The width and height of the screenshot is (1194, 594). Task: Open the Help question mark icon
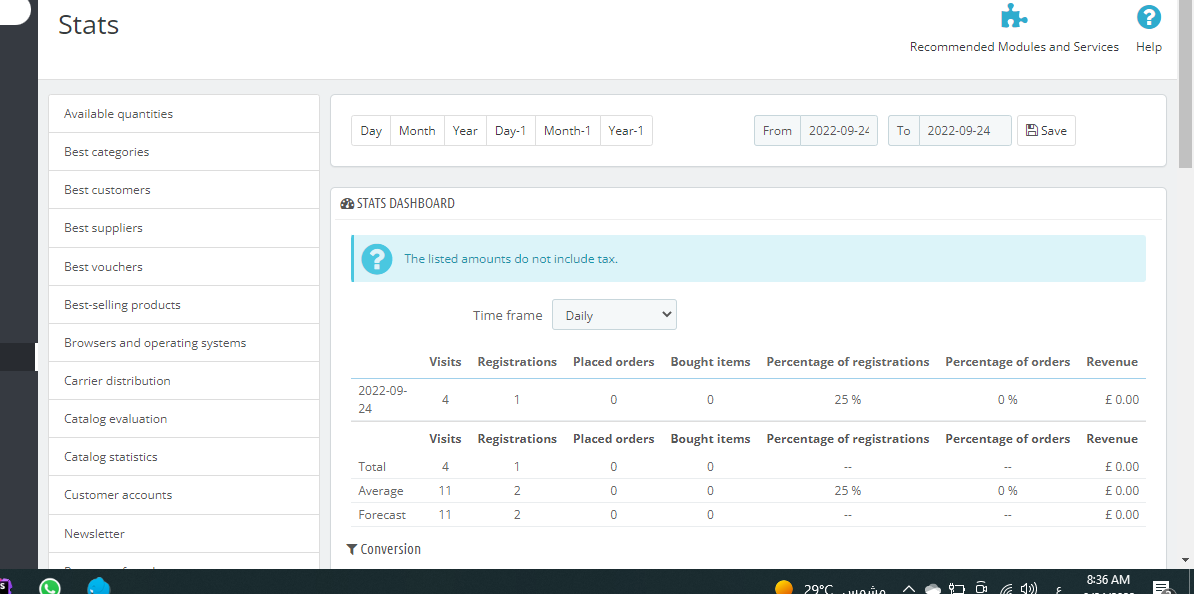[x=1148, y=17]
